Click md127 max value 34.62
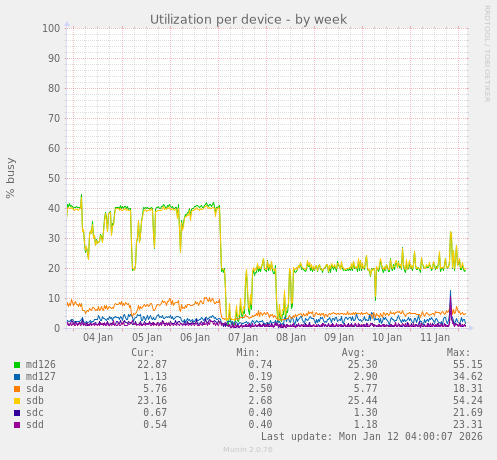 (x=468, y=377)
